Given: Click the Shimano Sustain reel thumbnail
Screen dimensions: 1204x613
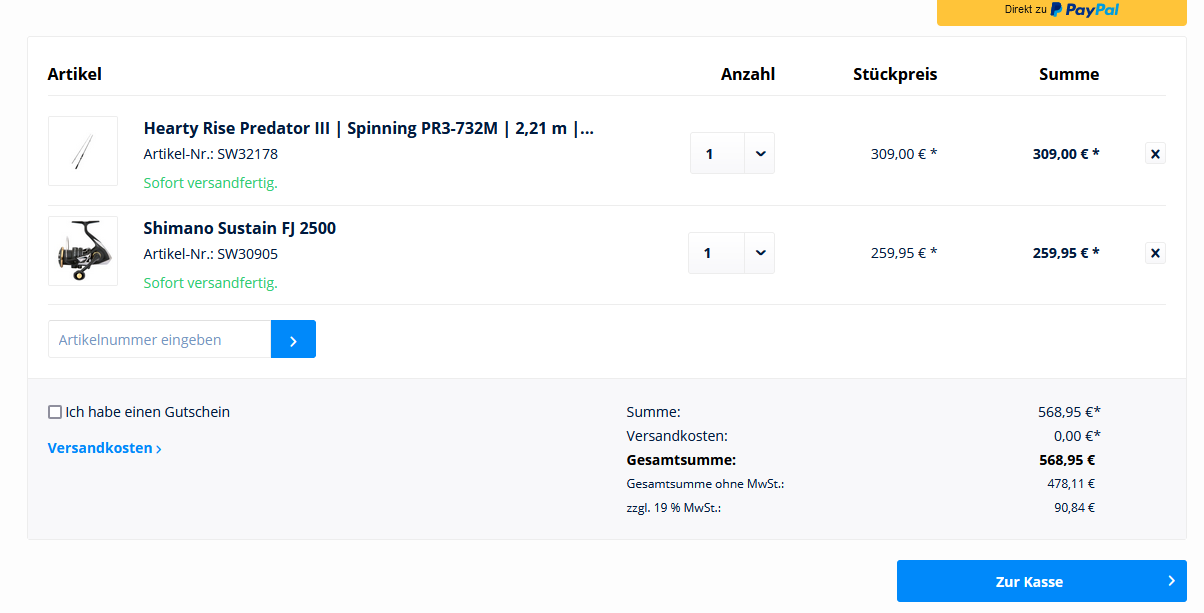Looking at the screenshot, I should point(83,251).
